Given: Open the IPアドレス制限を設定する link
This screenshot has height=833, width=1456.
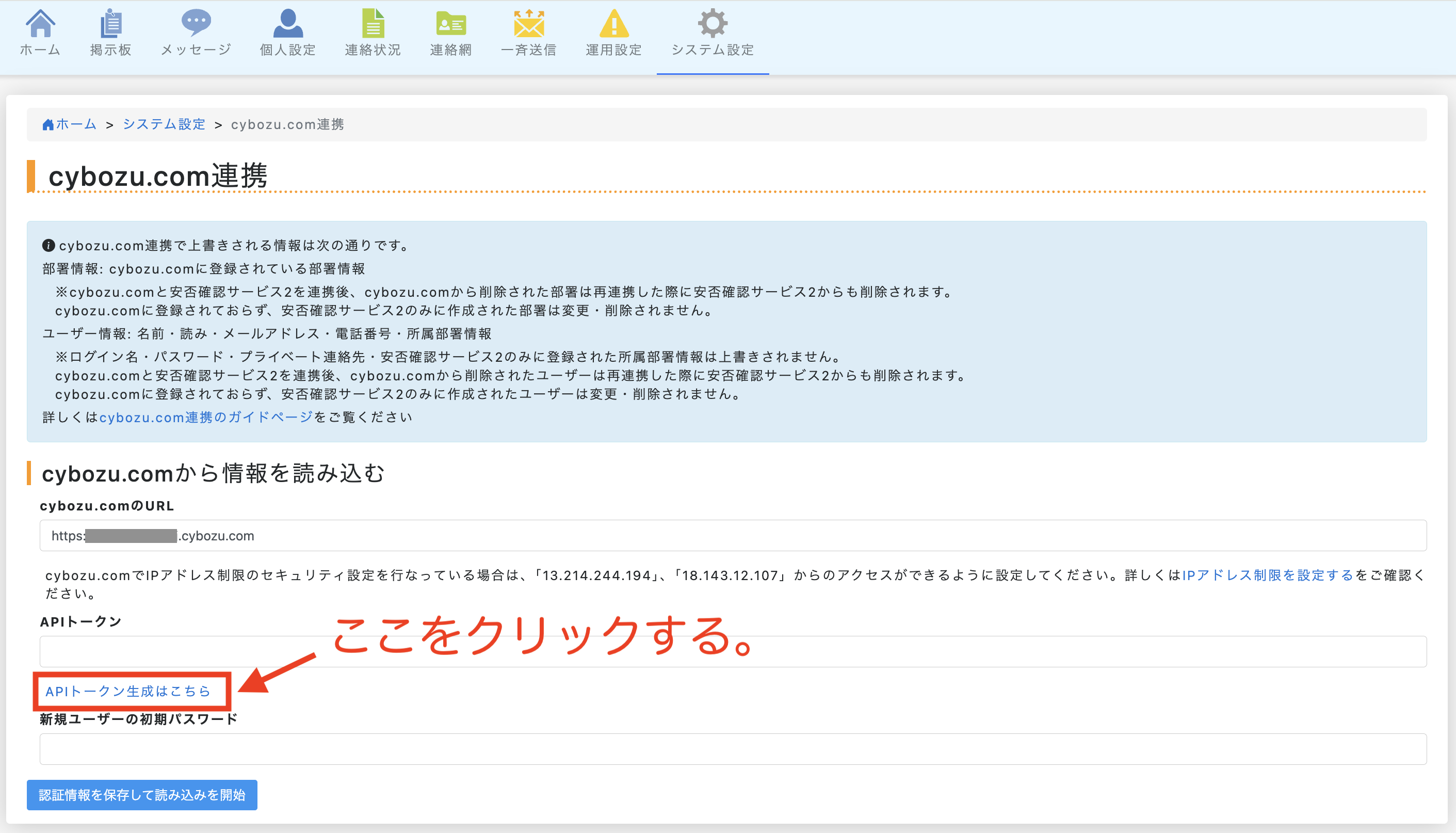Looking at the screenshot, I should (x=1267, y=575).
